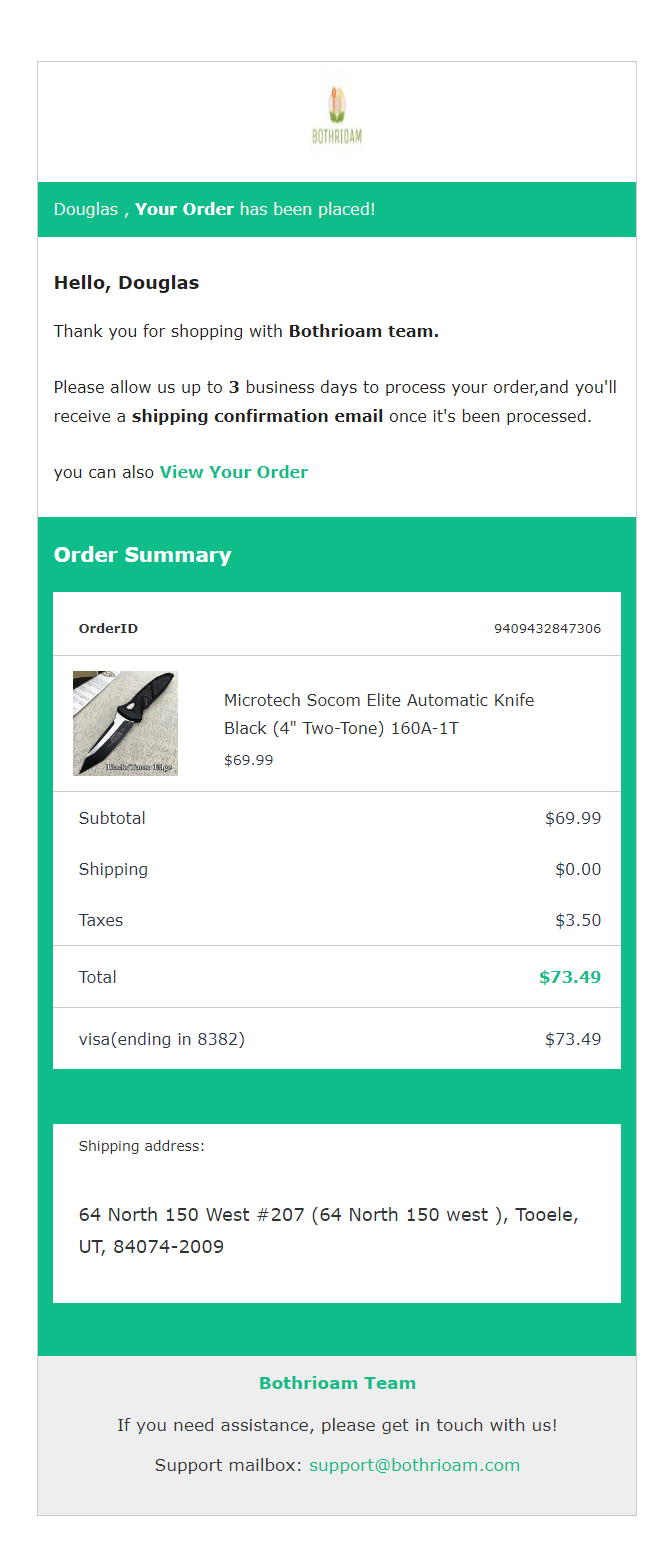Click the shipping confirmation email bold text
The height and width of the screenshot is (1542, 664).
tap(257, 416)
